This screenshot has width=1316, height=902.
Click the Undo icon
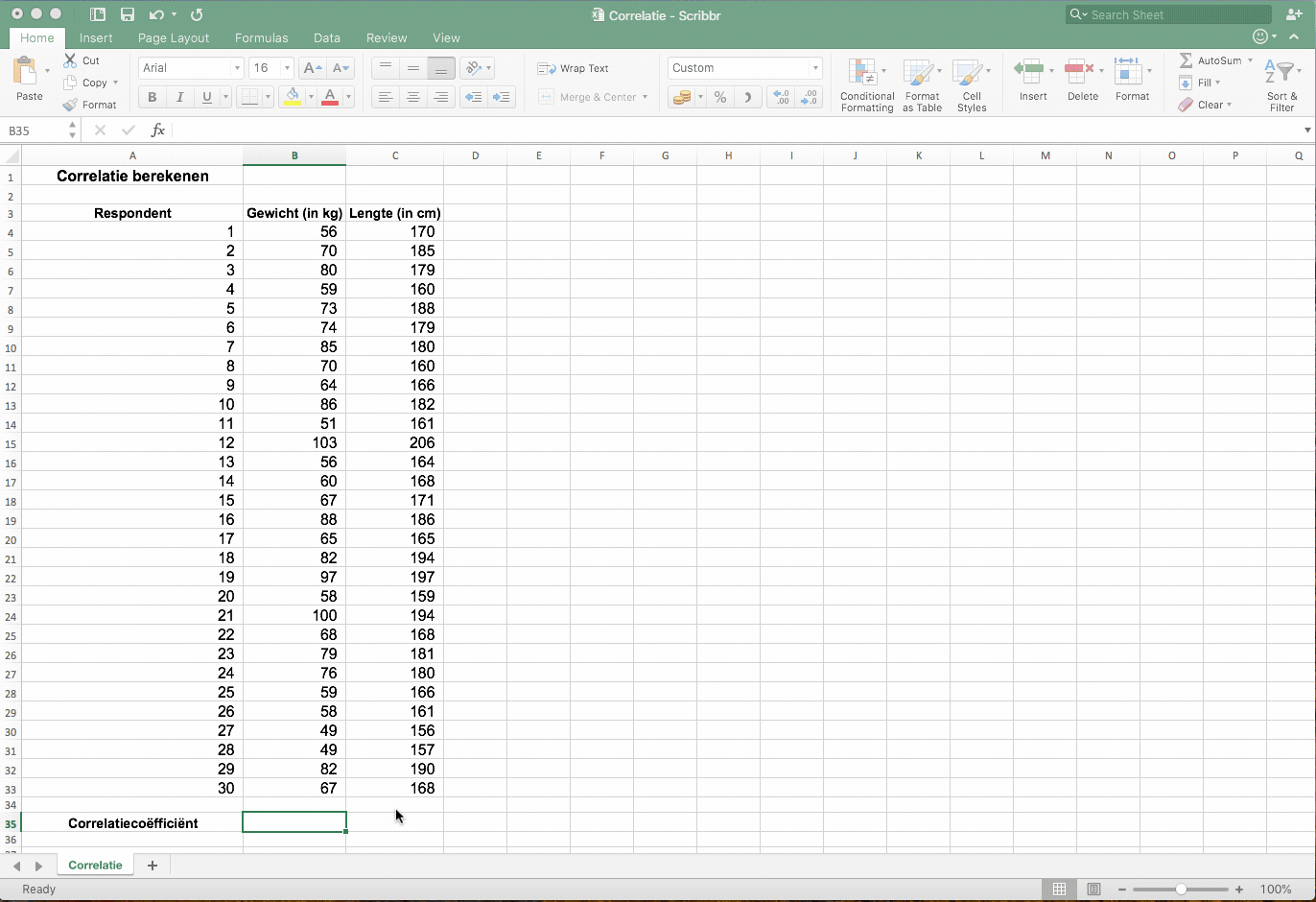pyautogui.click(x=156, y=14)
